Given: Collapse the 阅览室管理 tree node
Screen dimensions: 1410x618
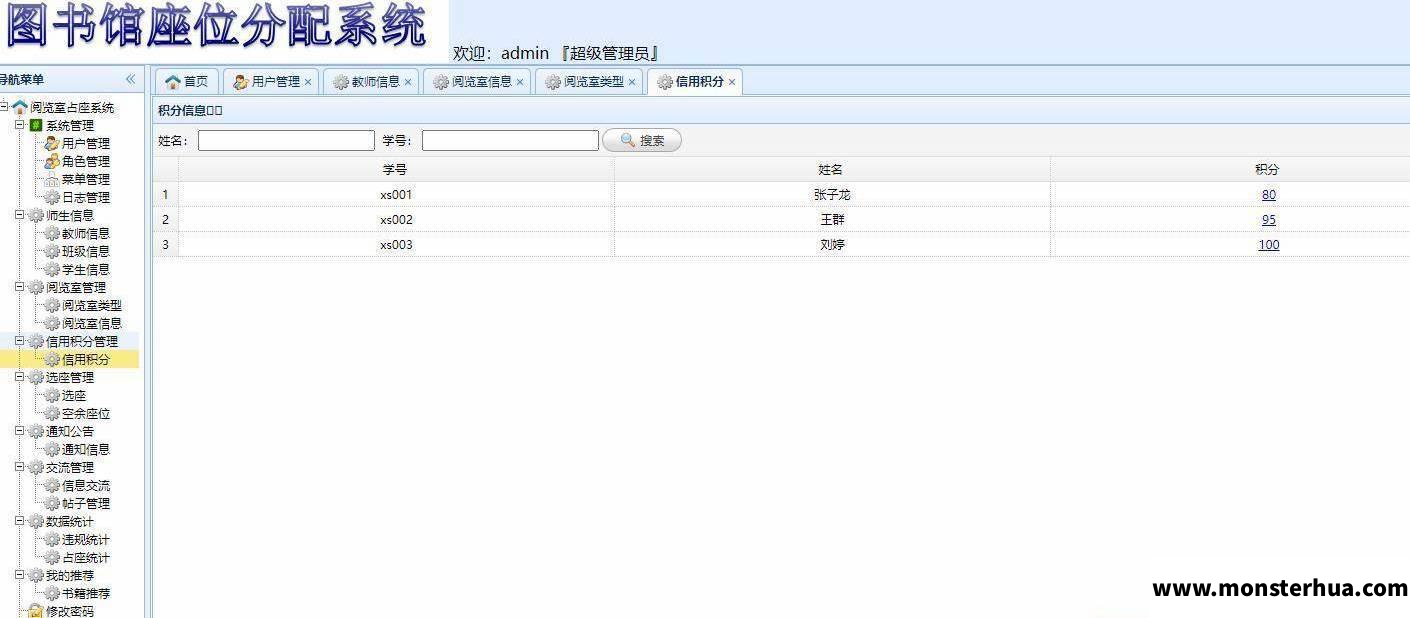Looking at the screenshot, I should (20, 286).
